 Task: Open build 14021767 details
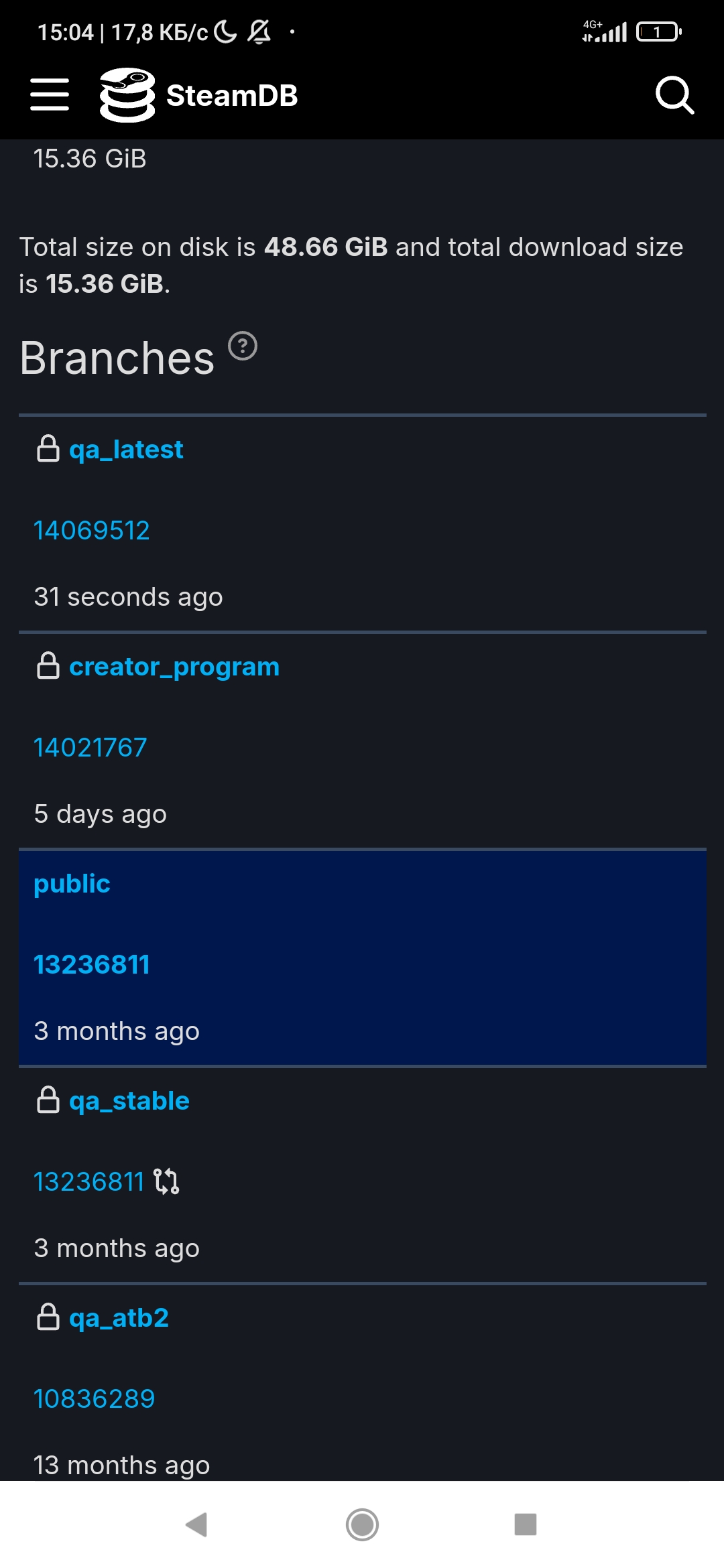(90, 748)
